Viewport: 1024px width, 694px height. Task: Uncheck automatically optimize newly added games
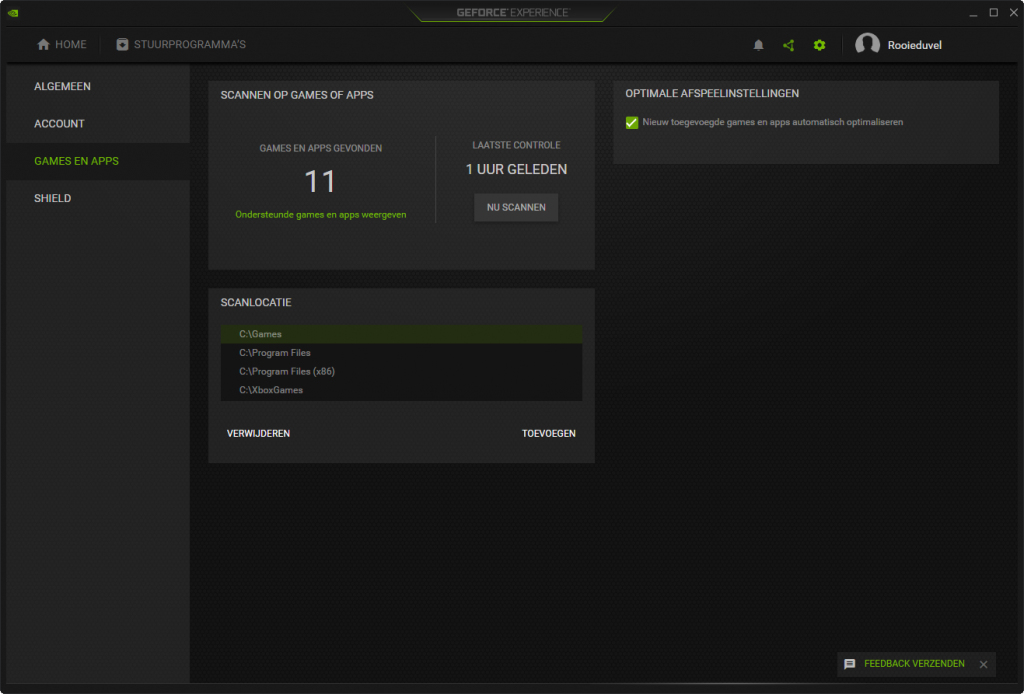[632, 123]
